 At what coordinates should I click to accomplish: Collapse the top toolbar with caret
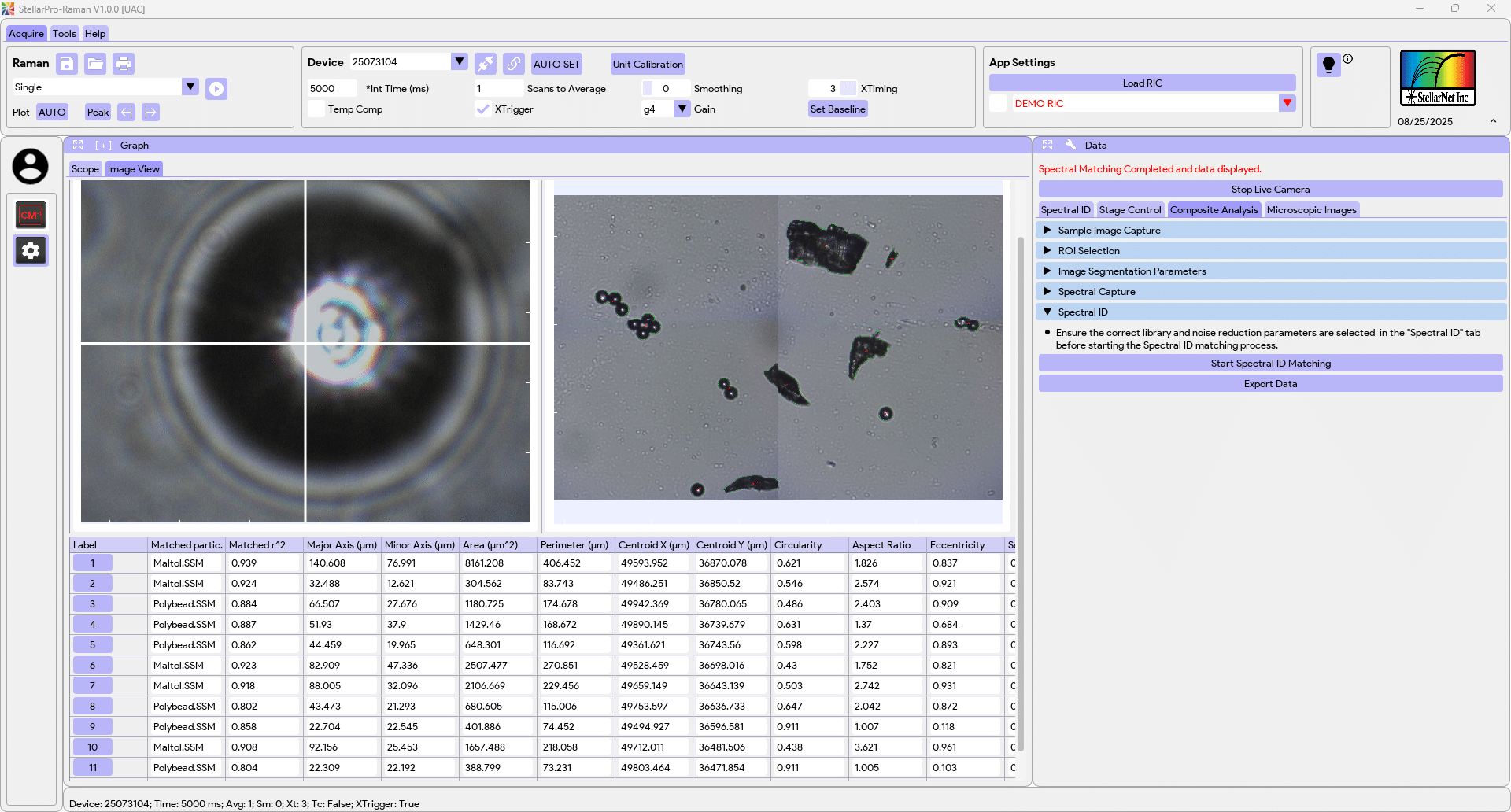(1493, 121)
